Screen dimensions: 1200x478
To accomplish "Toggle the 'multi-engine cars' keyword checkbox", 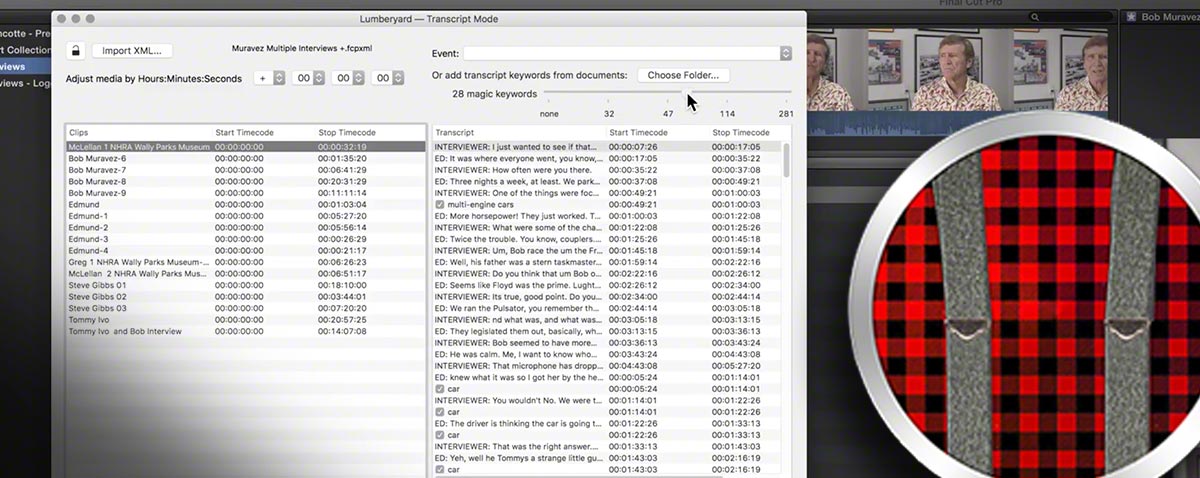I will (440, 204).
